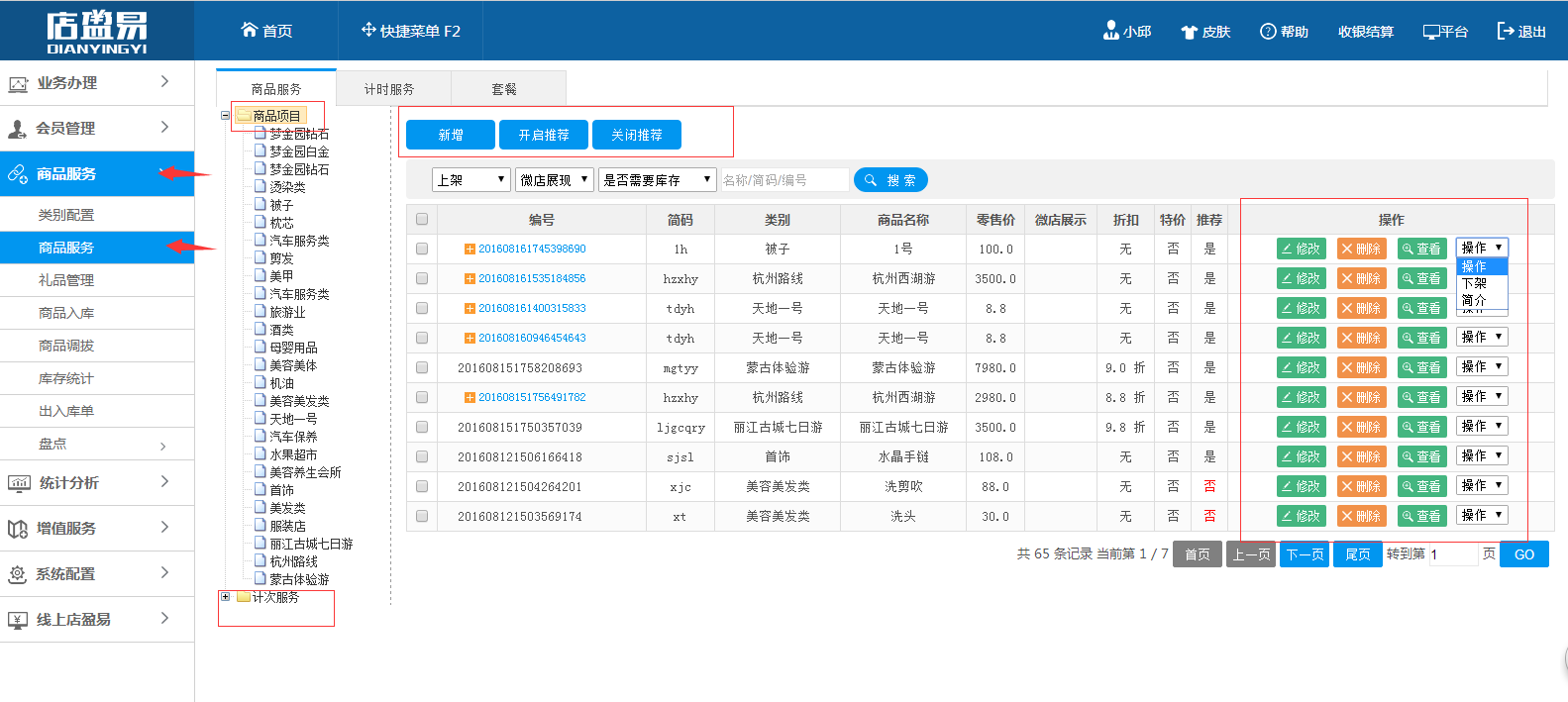Viewport: 1568px width, 702px height.
Task: Click 删除 for 杭州西湖游 3500.0 row
Action: [x=1361, y=278]
